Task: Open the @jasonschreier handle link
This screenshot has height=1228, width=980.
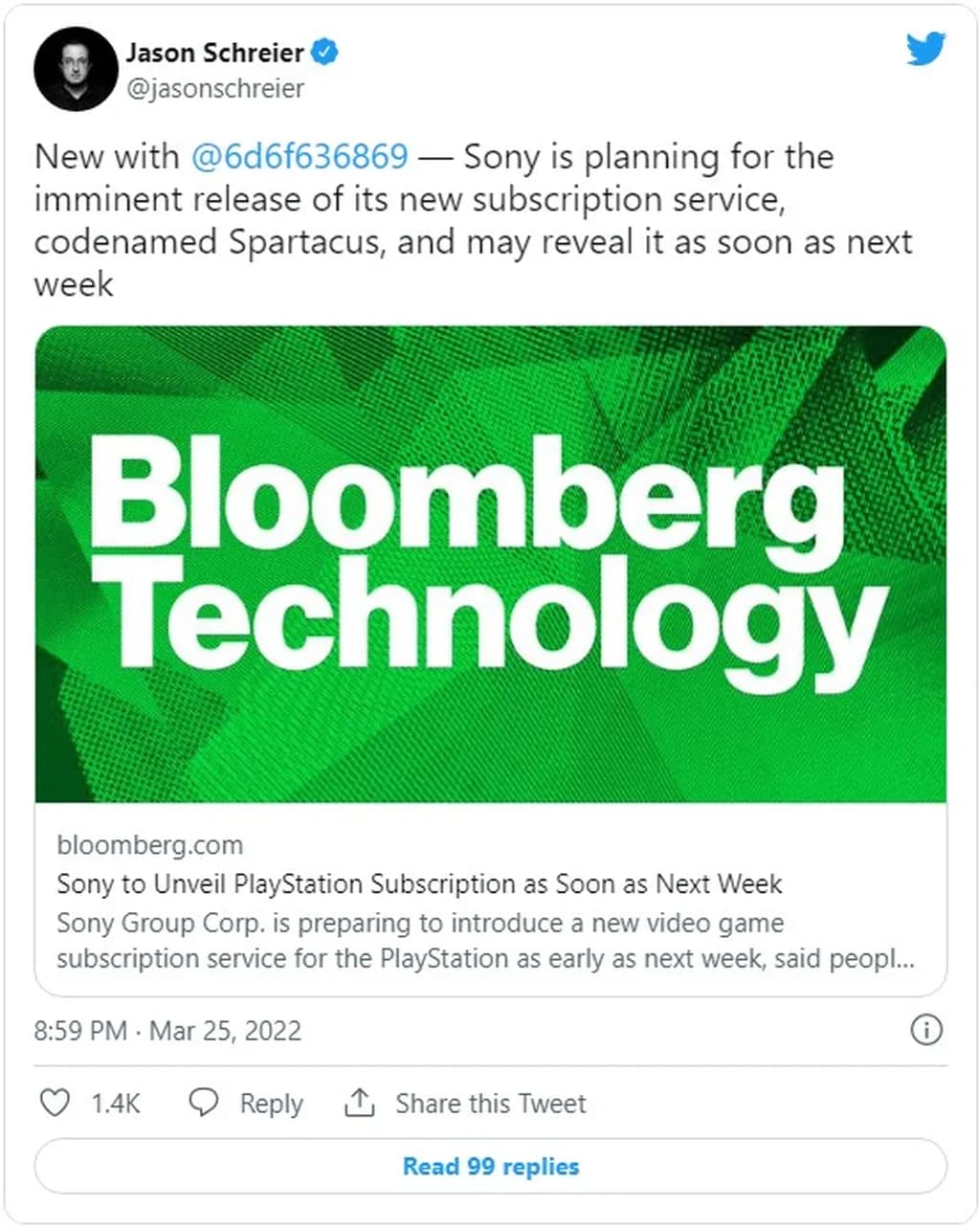Action: pos(215,88)
